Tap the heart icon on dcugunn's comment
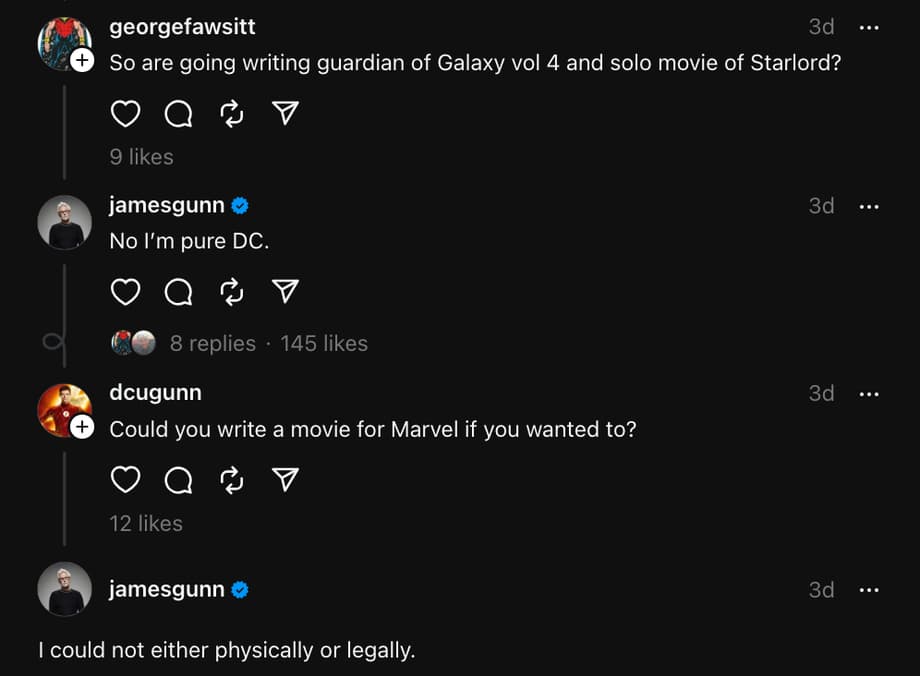 (x=125, y=480)
